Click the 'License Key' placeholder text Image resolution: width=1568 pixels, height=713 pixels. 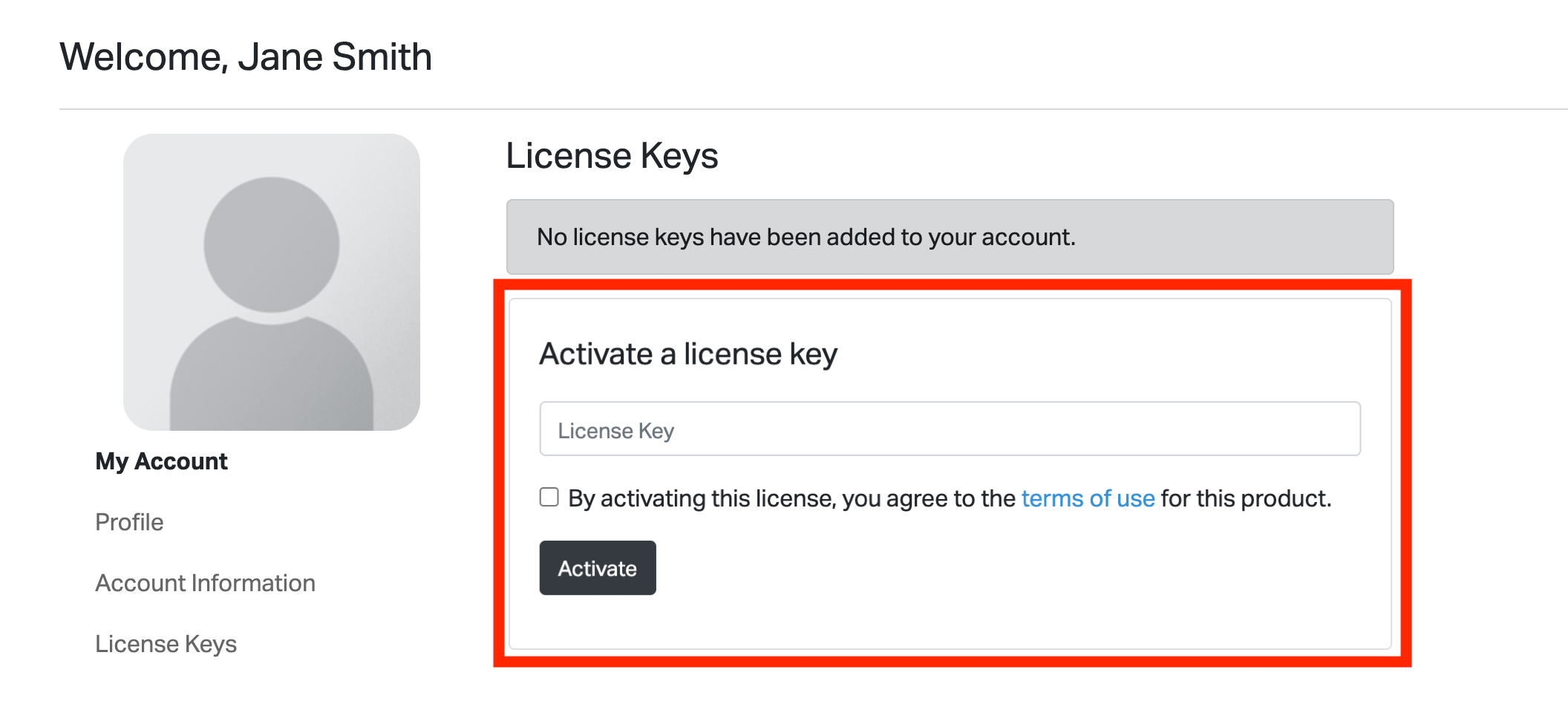pyautogui.click(x=616, y=431)
